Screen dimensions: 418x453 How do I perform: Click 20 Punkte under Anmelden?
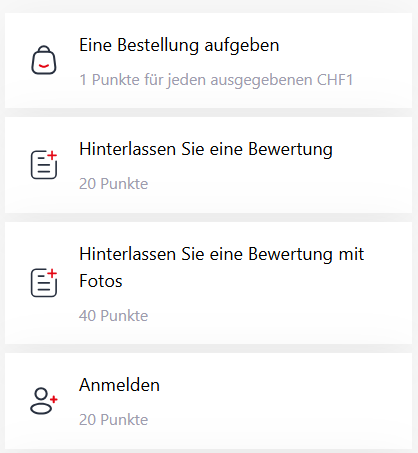113,420
